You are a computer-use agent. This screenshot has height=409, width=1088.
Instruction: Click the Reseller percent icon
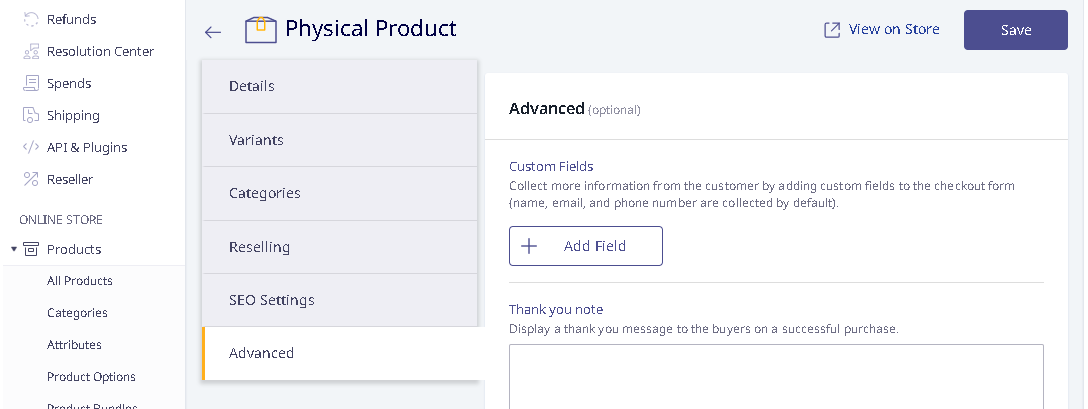[x=31, y=179]
